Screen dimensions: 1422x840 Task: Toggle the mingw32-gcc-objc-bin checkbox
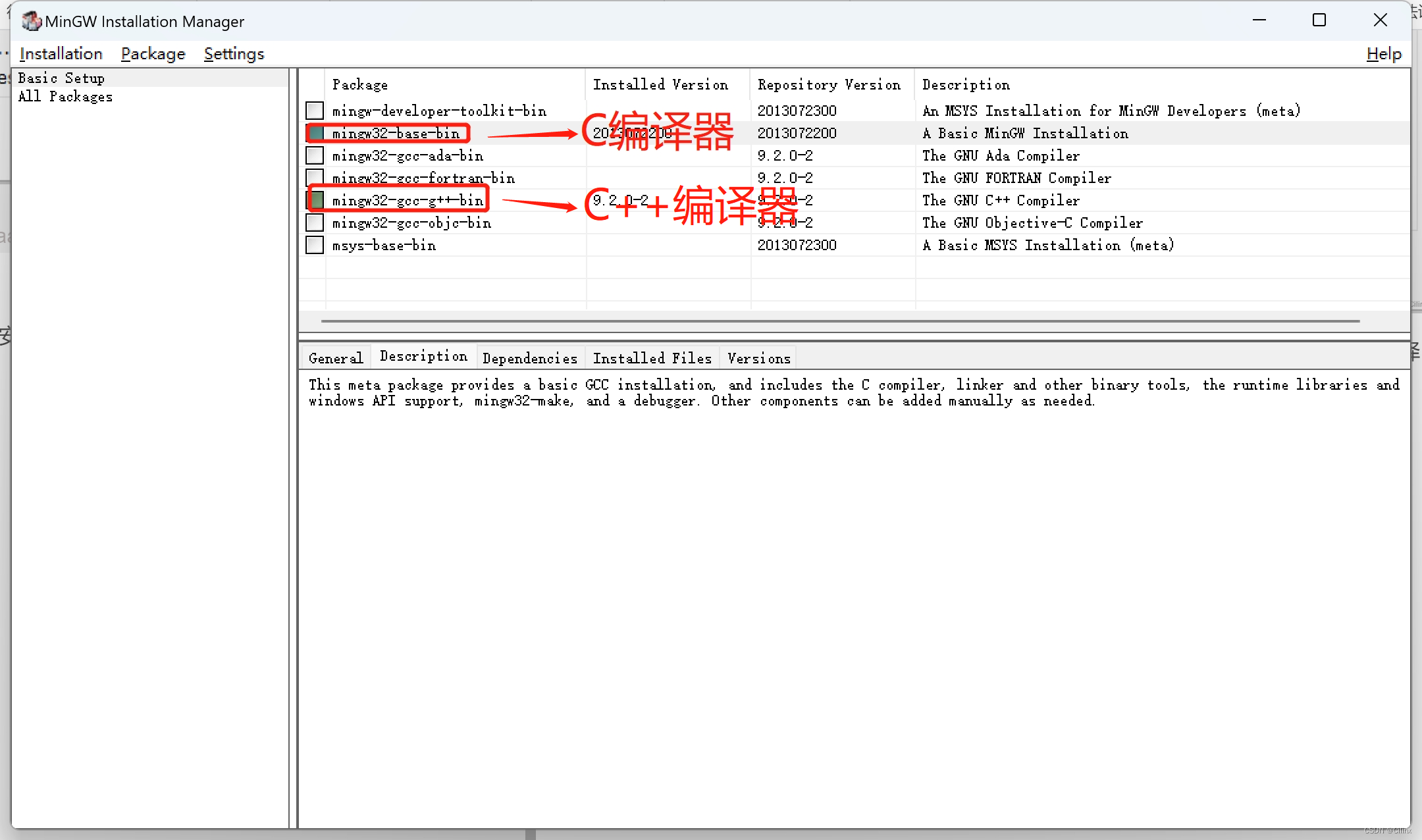point(315,223)
